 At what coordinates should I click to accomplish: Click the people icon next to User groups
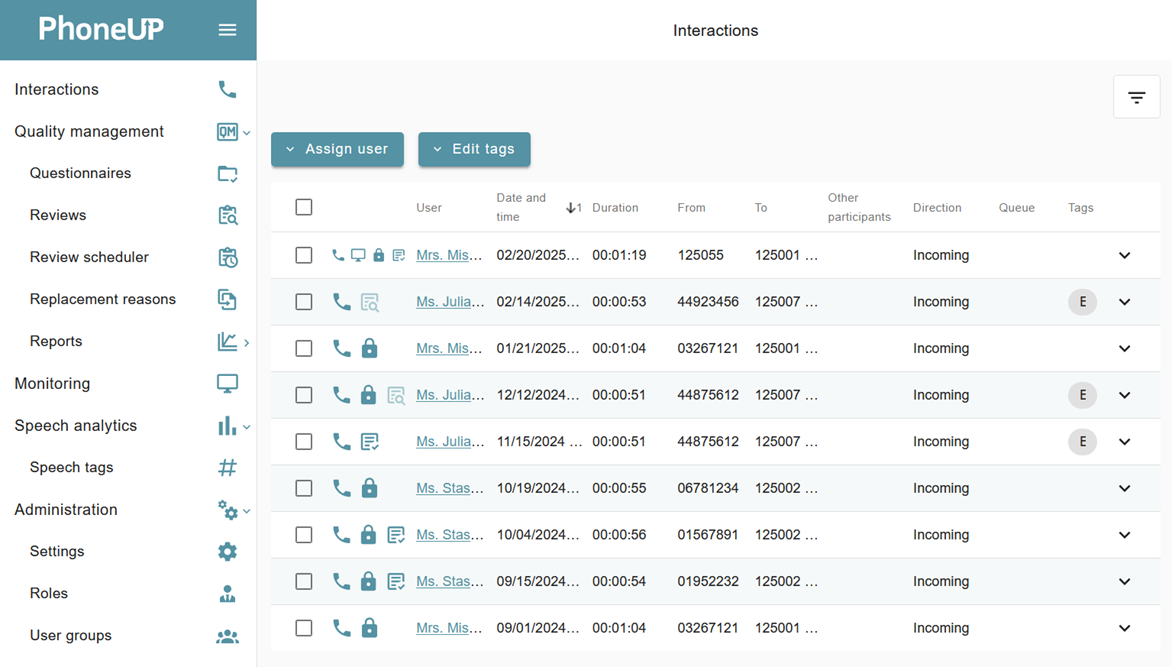point(227,636)
